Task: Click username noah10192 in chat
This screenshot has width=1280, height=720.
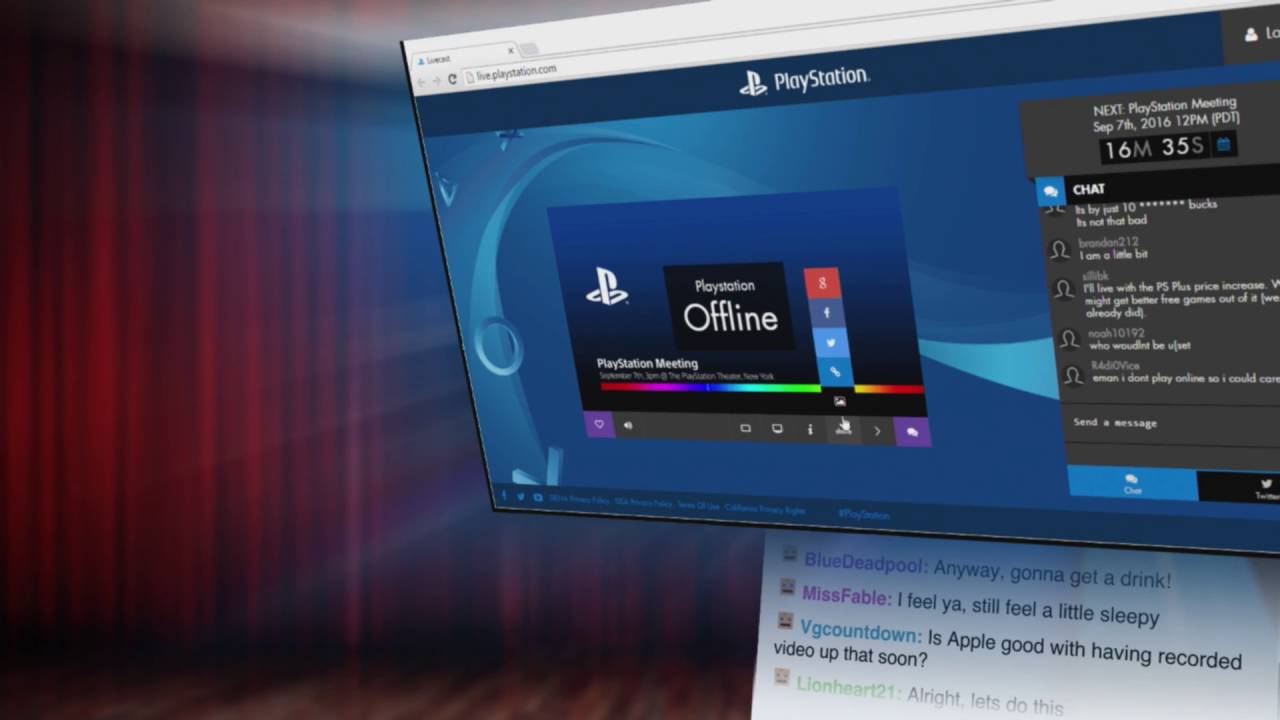Action: pyautogui.click(x=1116, y=333)
